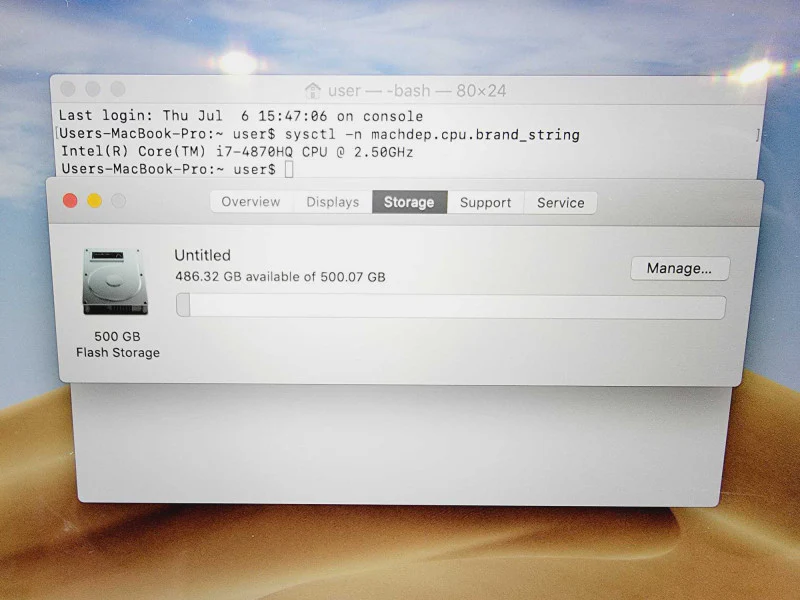Viewport: 800px width, 600px height.
Task: Click the empty portion of the storage bar
Action: pos(458,307)
